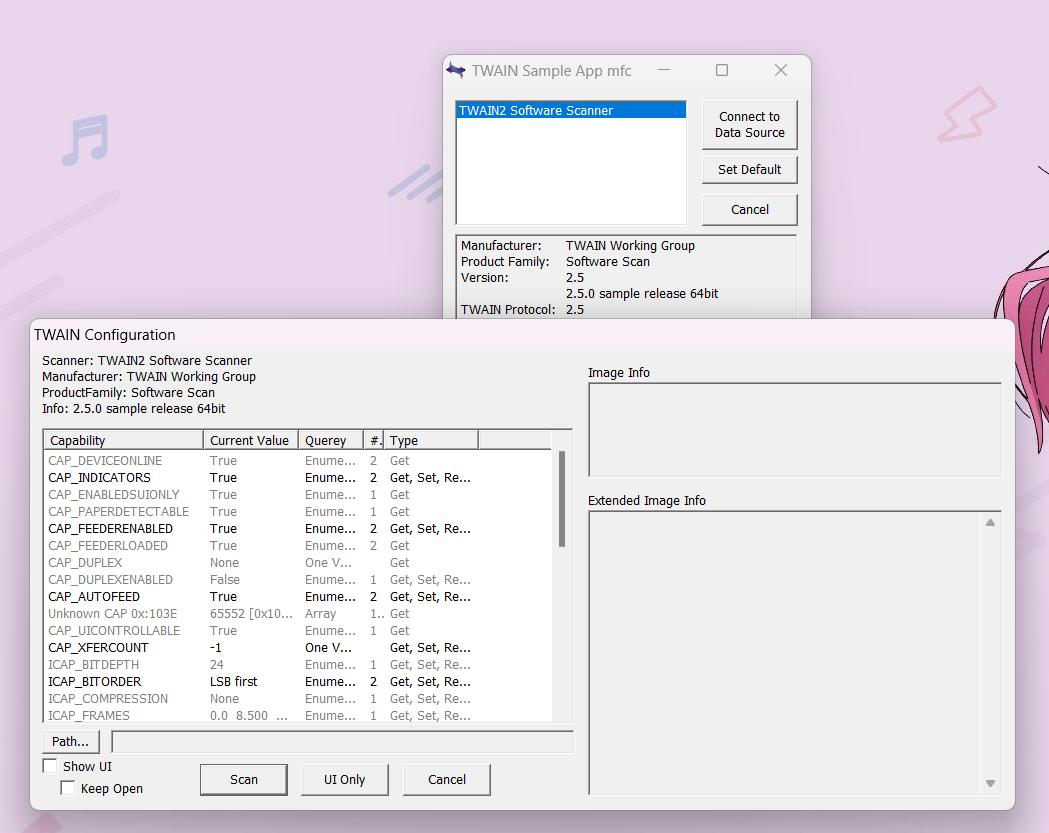Select the CAP_ENABLEDSUIONLY row
1049x833 pixels.
point(298,494)
